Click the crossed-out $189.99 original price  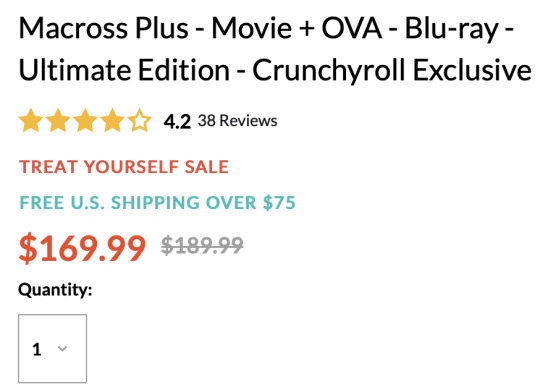point(202,245)
